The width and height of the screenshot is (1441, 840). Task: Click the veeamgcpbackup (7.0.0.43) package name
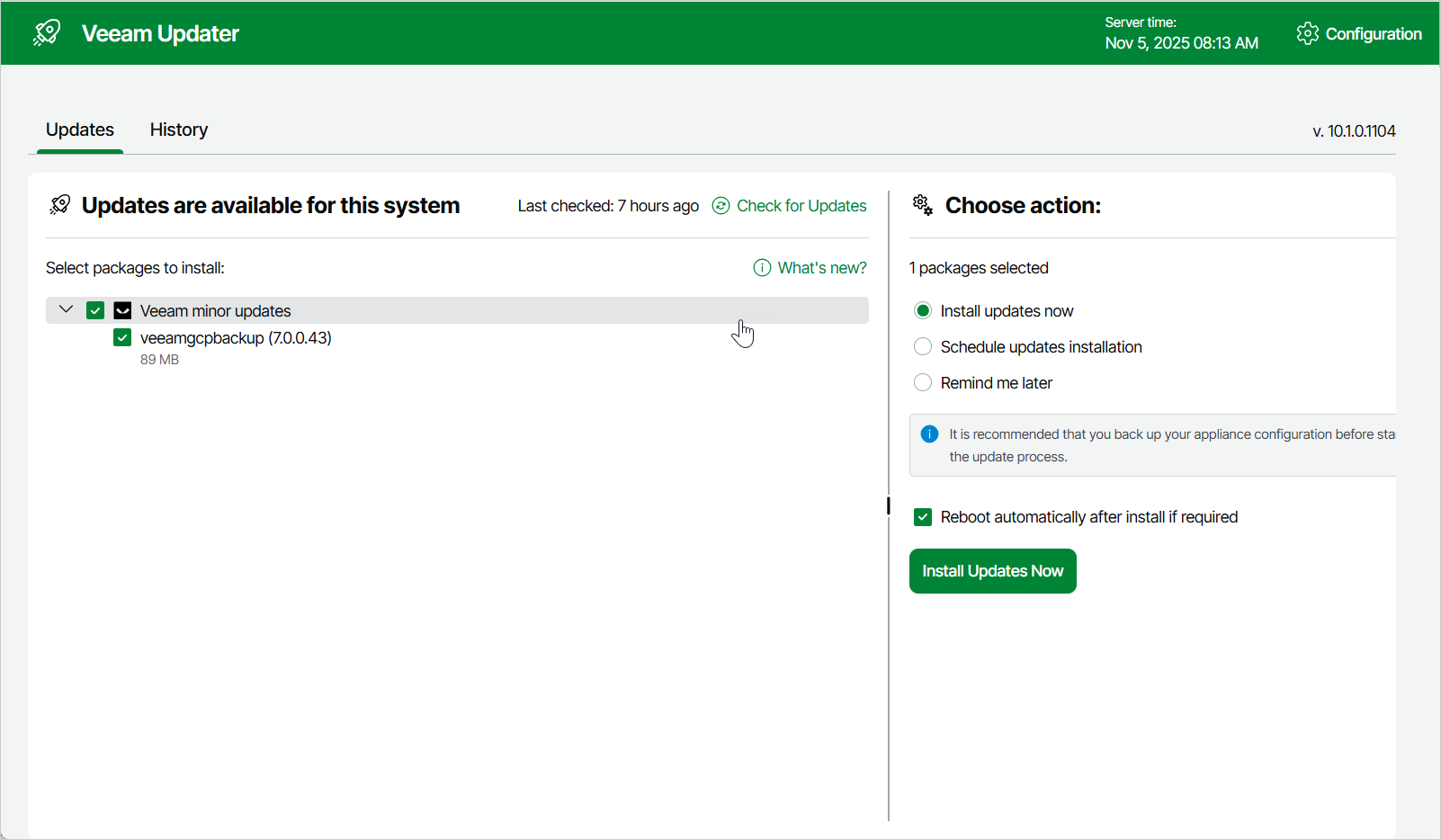[236, 338]
